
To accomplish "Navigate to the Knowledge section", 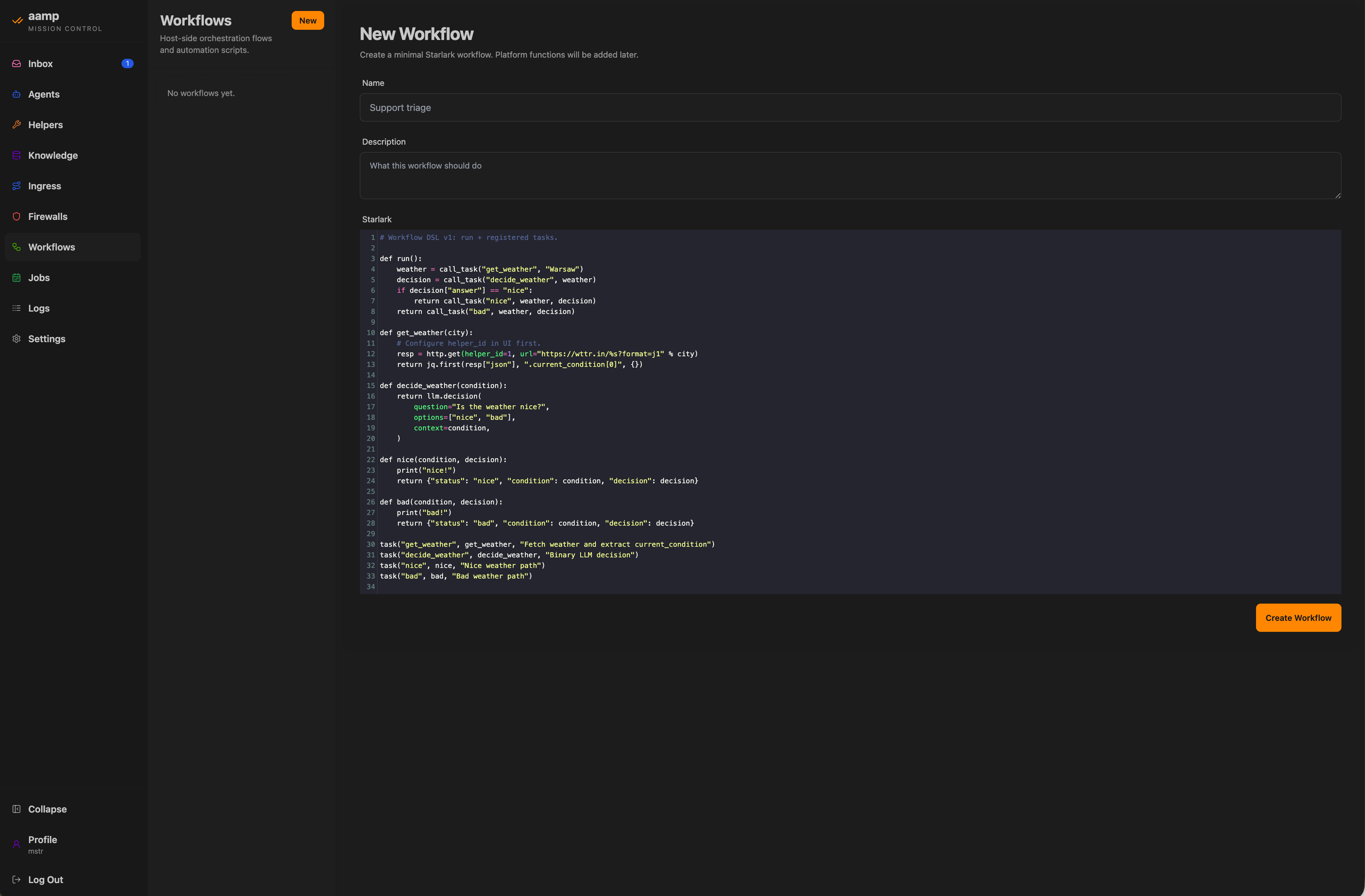I will point(73,155).
